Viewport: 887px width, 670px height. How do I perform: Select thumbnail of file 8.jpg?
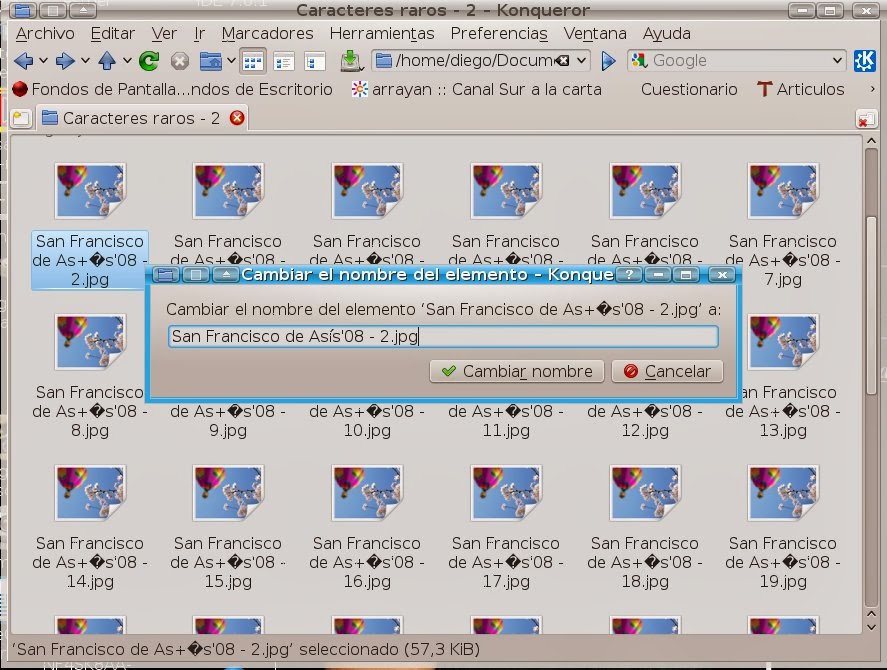[90, 342]
